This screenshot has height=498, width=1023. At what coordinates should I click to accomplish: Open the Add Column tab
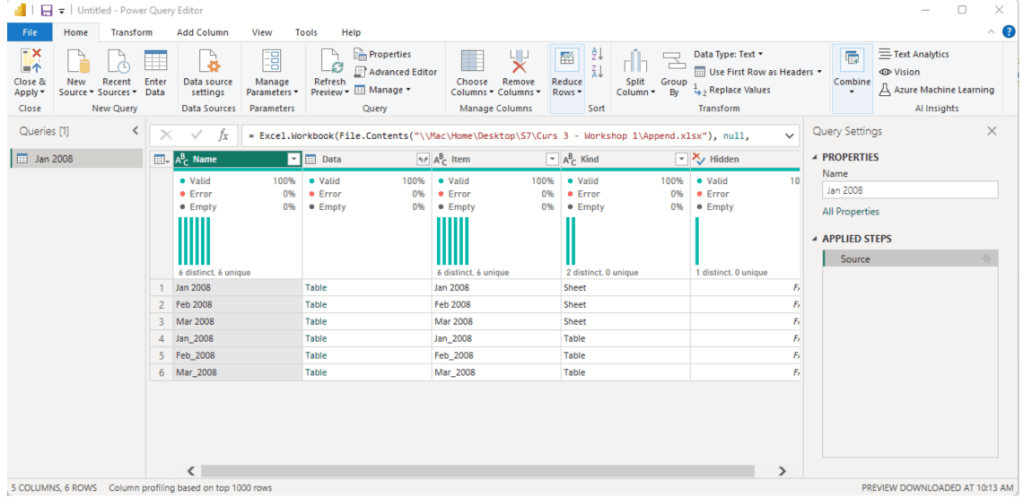[202, 32]
